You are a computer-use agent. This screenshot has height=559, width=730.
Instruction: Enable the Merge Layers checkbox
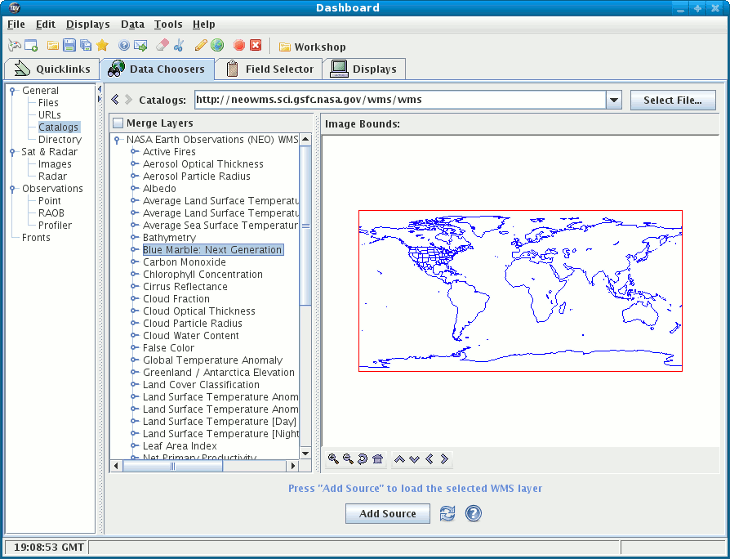(118, 123)
